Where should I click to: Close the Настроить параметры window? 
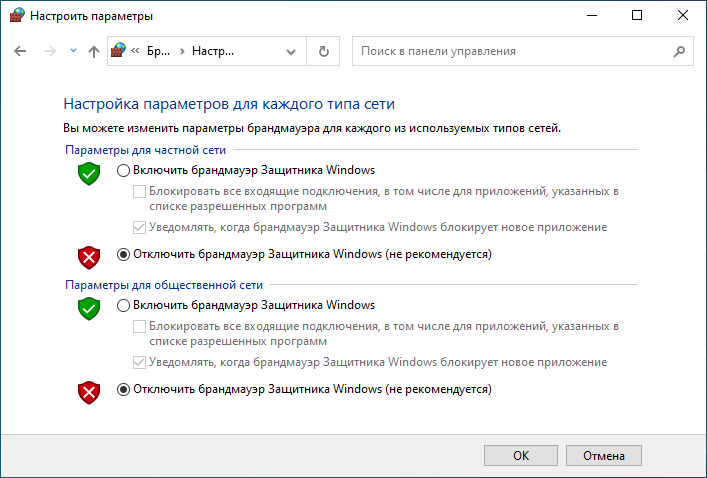pos(683,15)
